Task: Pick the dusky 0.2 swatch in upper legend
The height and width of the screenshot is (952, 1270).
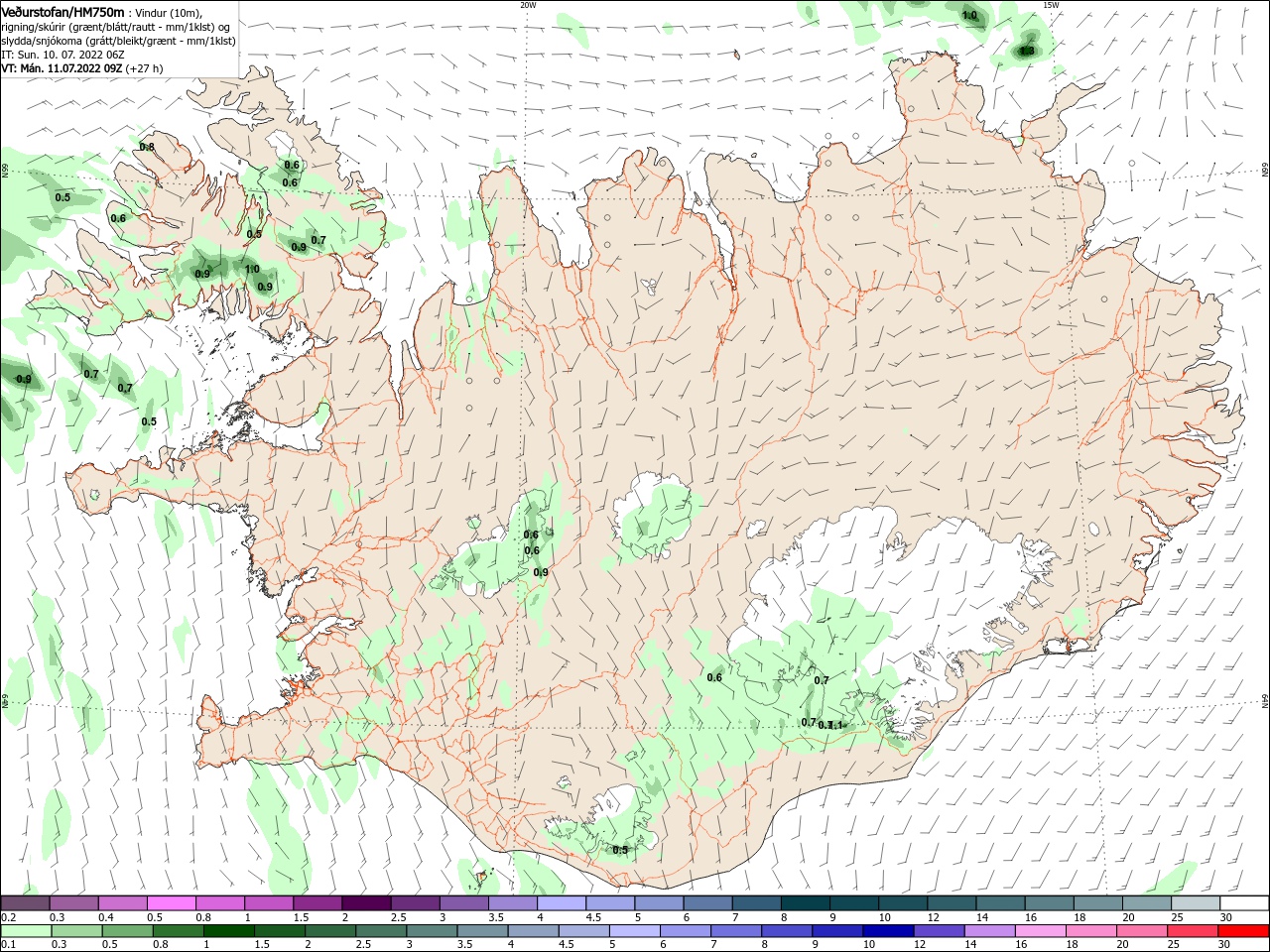Action: click(x=25, y=903)
